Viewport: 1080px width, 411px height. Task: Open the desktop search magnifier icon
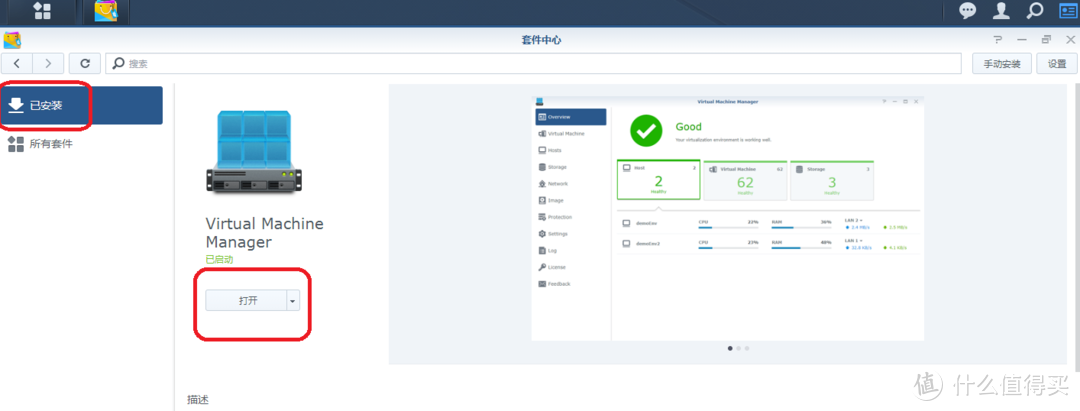pos(1035,10)
